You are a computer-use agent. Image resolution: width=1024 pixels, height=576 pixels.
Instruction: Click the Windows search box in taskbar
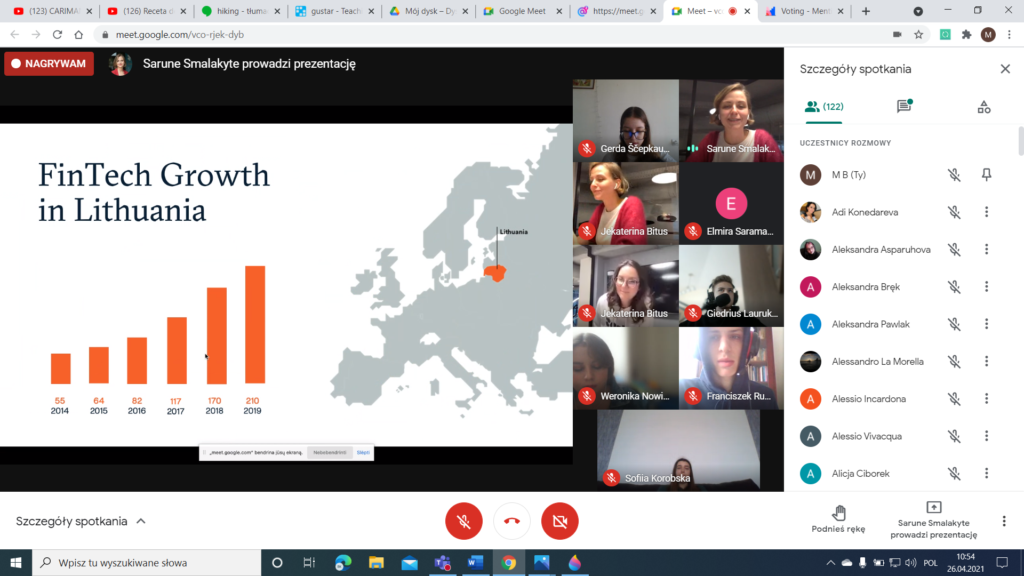(145, 562)
